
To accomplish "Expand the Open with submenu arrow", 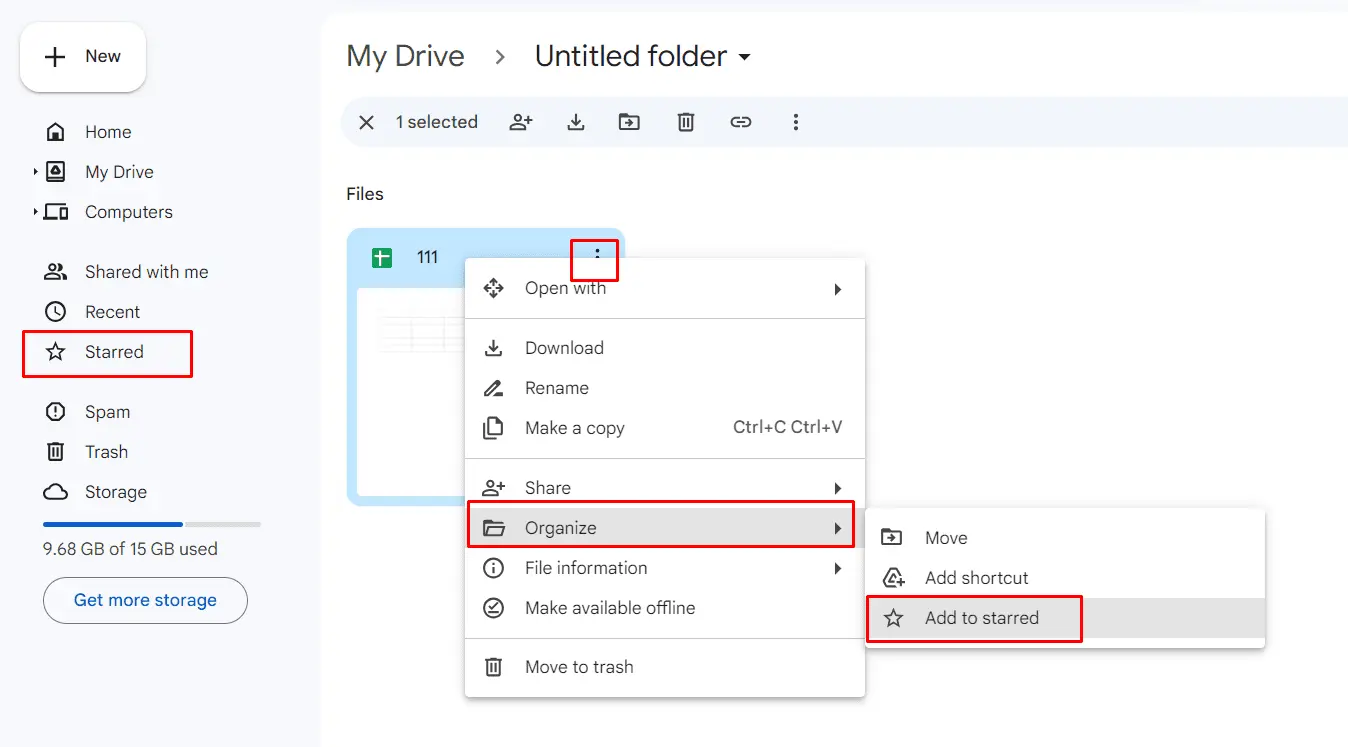I will [838, 288].
